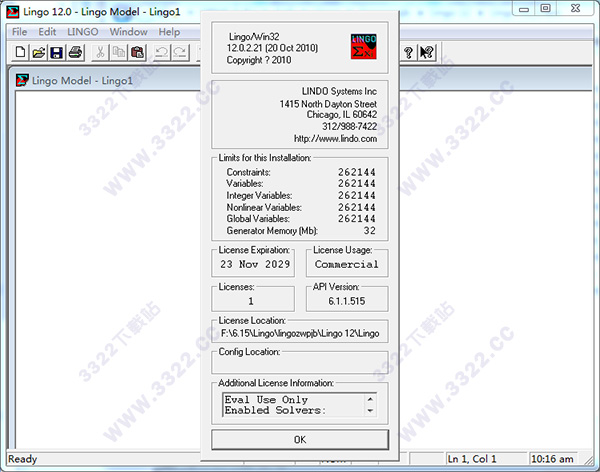Save the model with the floppy disk icon
The width and height of the screenshot is (600, 472).
(57, 52)
